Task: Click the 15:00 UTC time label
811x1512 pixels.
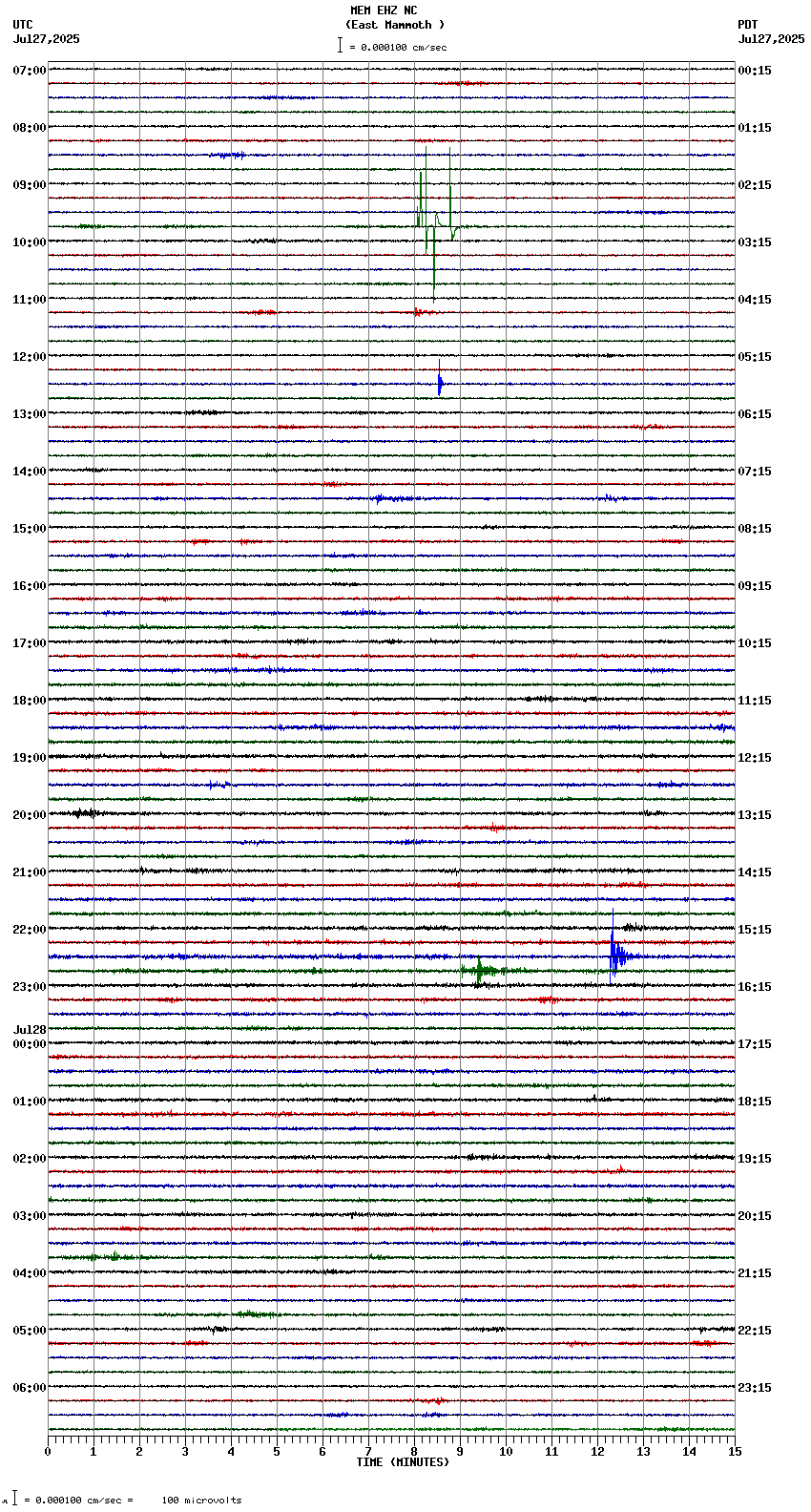Action: tap(30, 529)
